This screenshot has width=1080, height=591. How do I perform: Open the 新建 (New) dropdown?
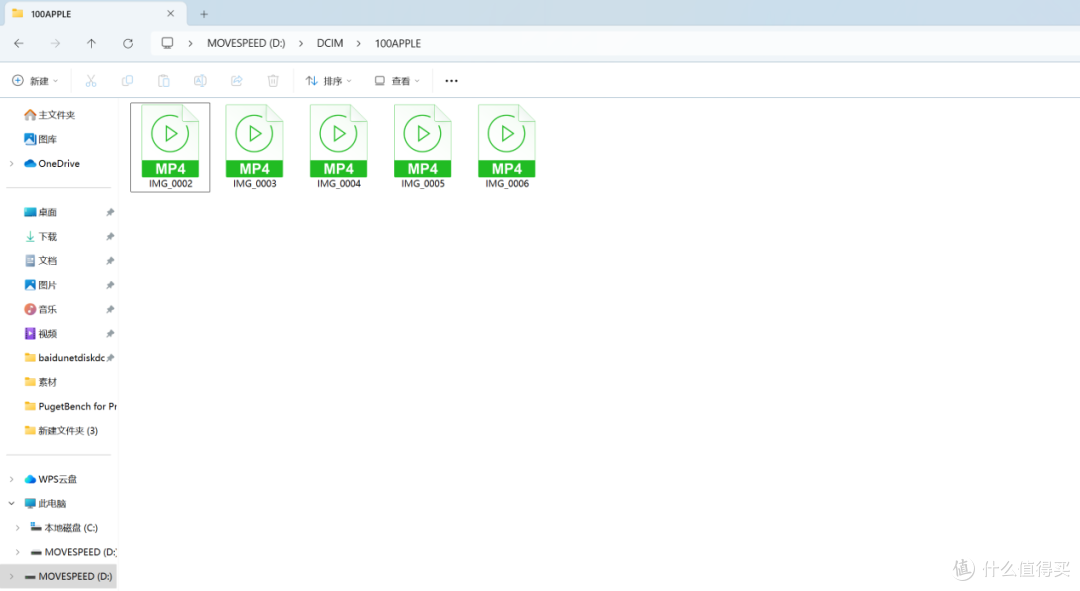tap(35, 81)
